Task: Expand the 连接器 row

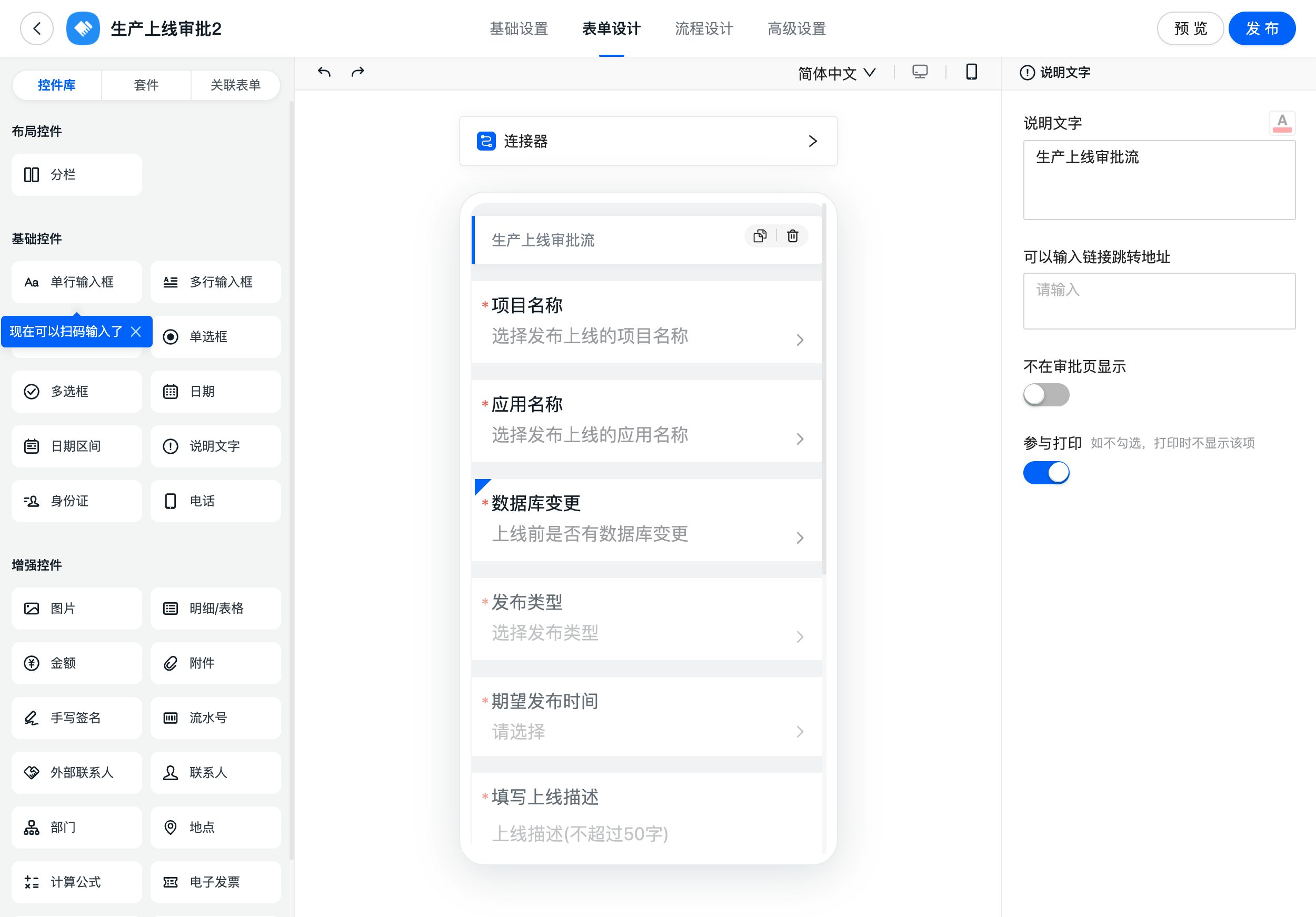Action: tap(648, 142)
